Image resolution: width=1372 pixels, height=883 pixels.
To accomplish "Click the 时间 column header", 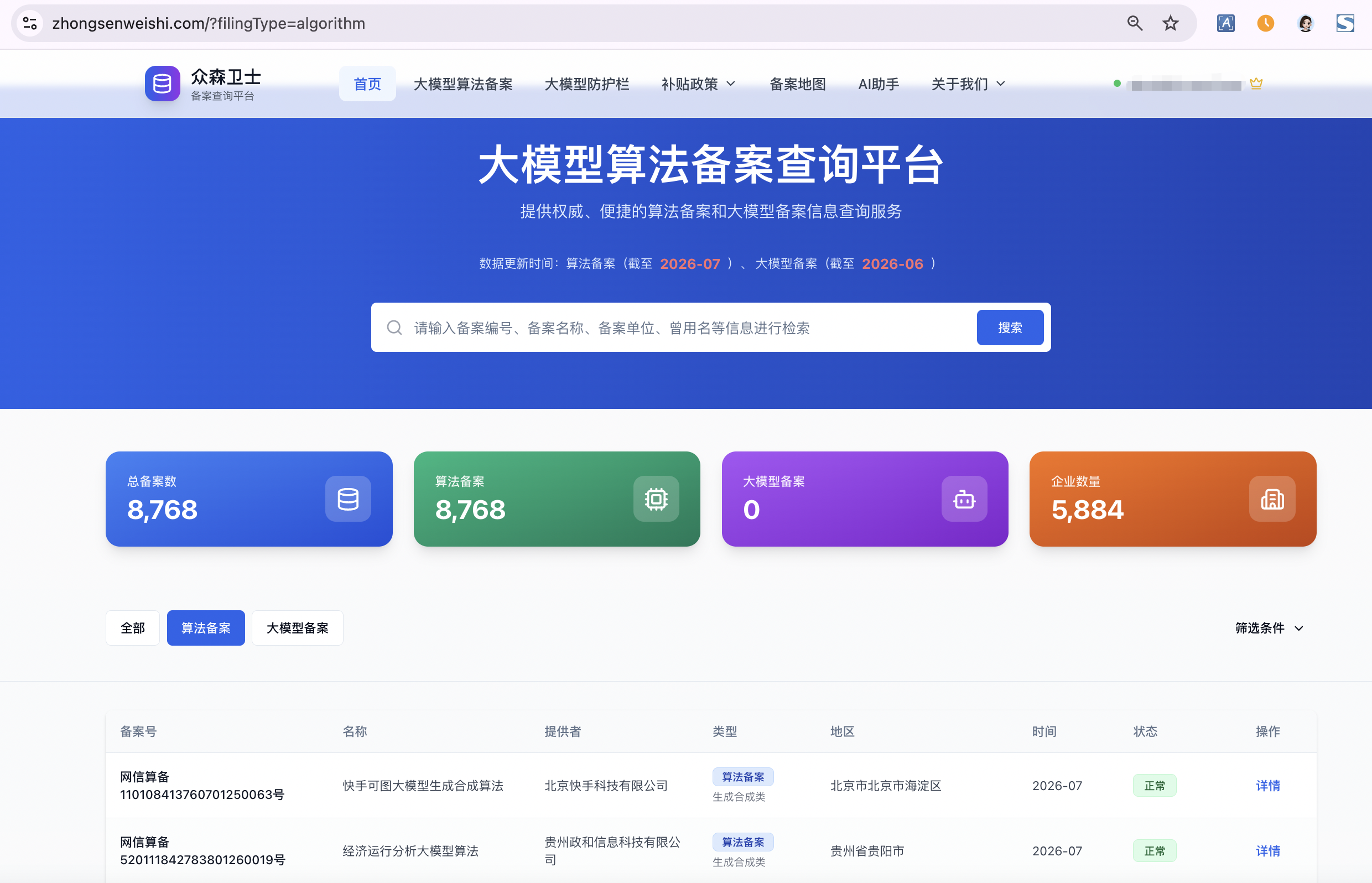I will [x=1044, y=731].
